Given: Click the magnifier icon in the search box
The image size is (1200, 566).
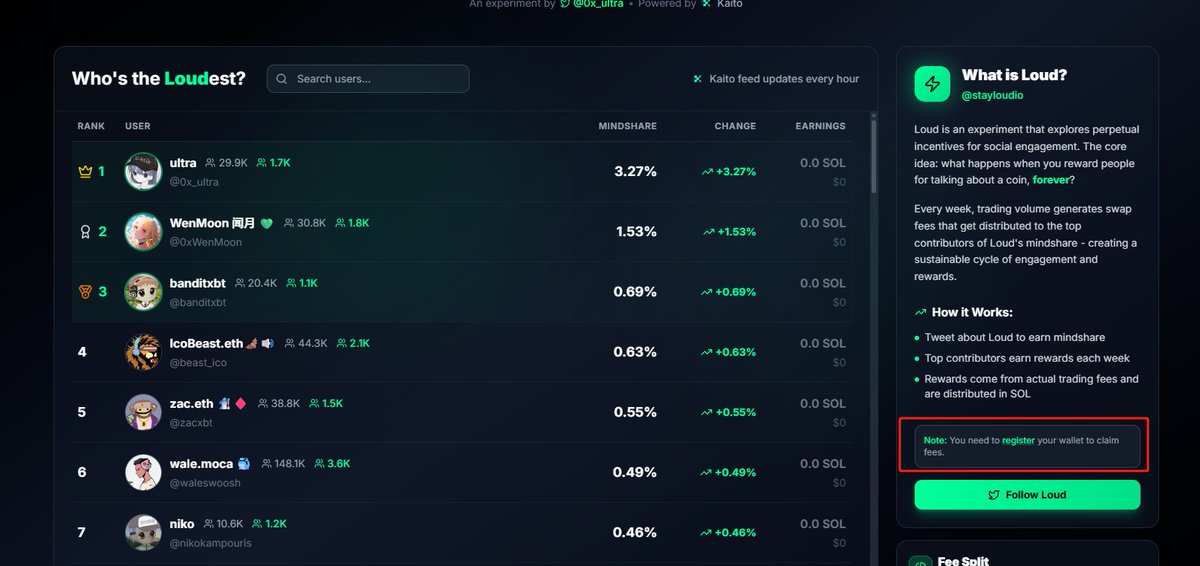Looking at the screenshot, I should tap(282, 79).
